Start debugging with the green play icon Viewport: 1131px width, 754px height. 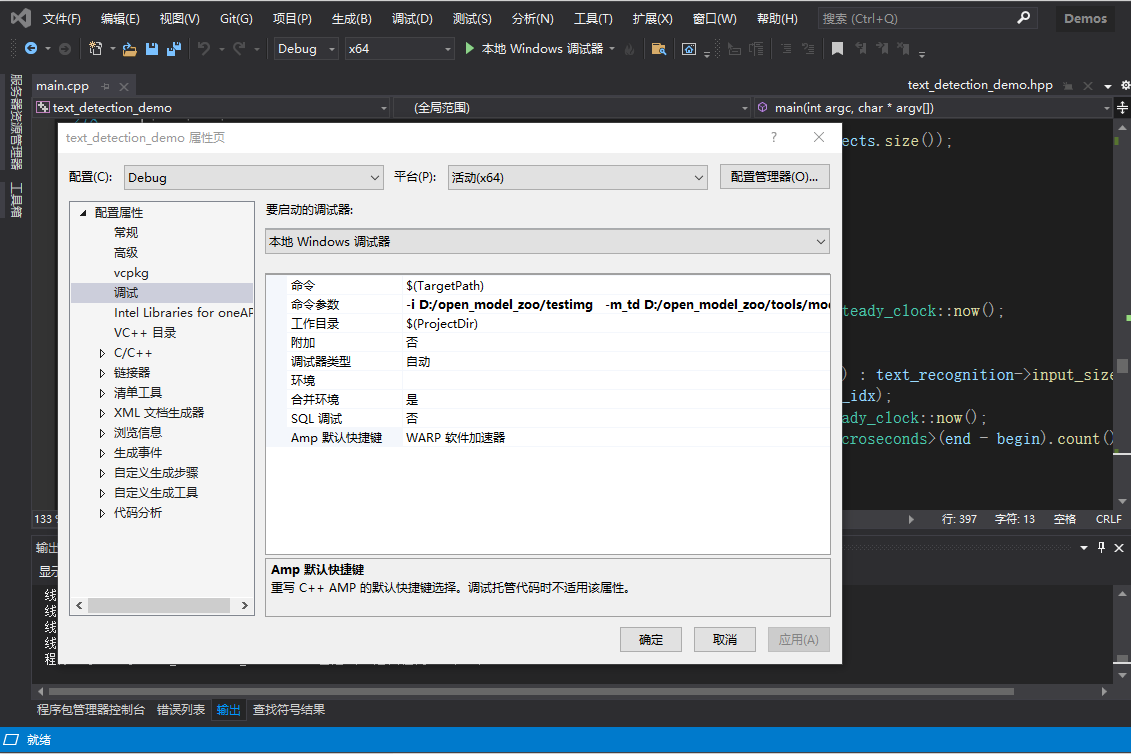coord(470,48)
